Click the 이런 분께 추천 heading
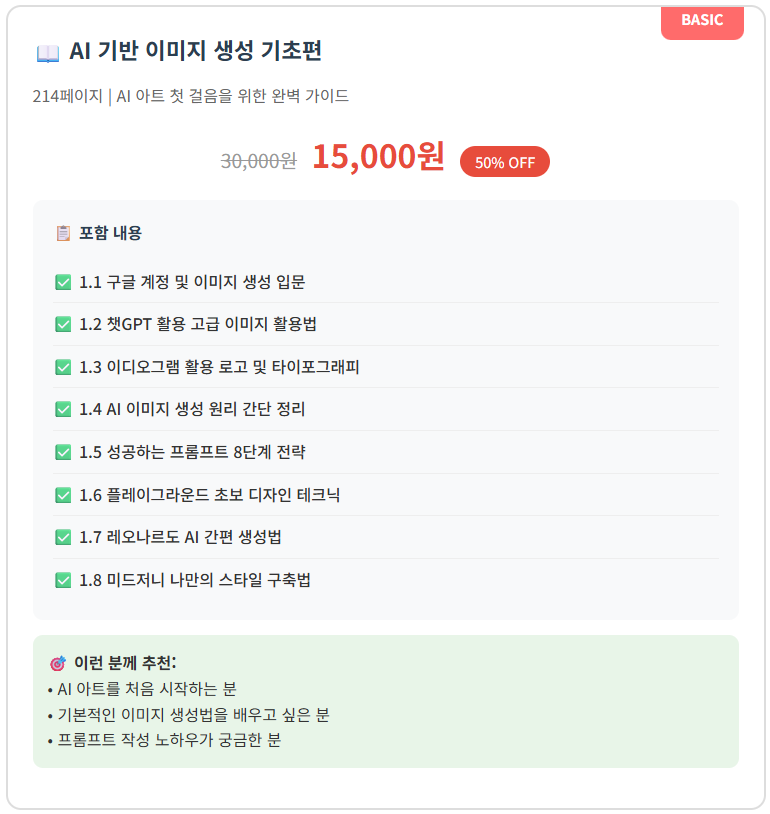Image resolution: width=770 pixels, height=814 pixels. pos(124,663)
